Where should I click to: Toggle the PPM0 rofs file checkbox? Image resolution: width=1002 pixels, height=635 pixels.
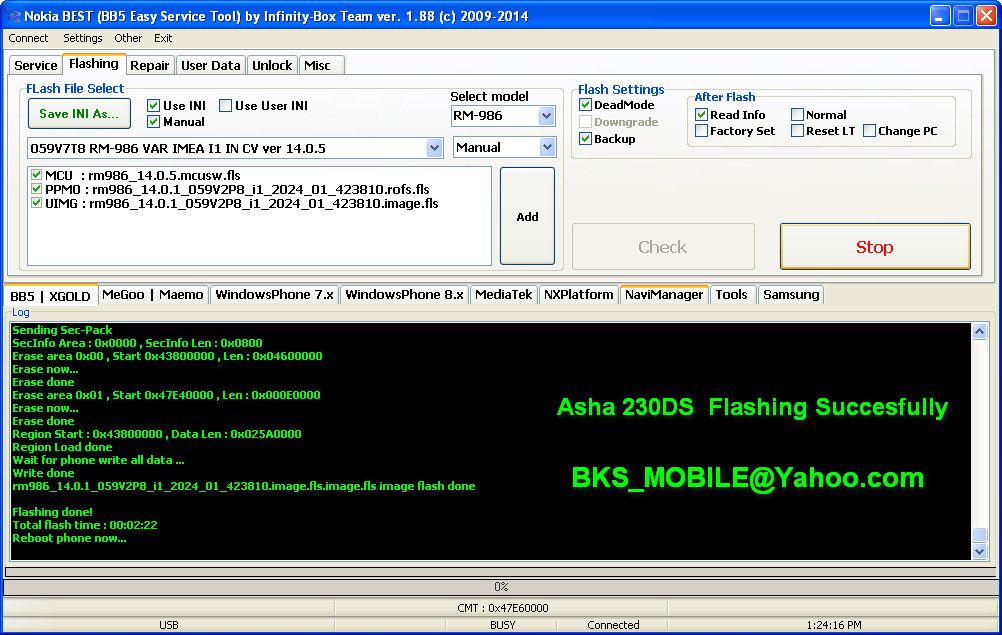click(36, 189)
